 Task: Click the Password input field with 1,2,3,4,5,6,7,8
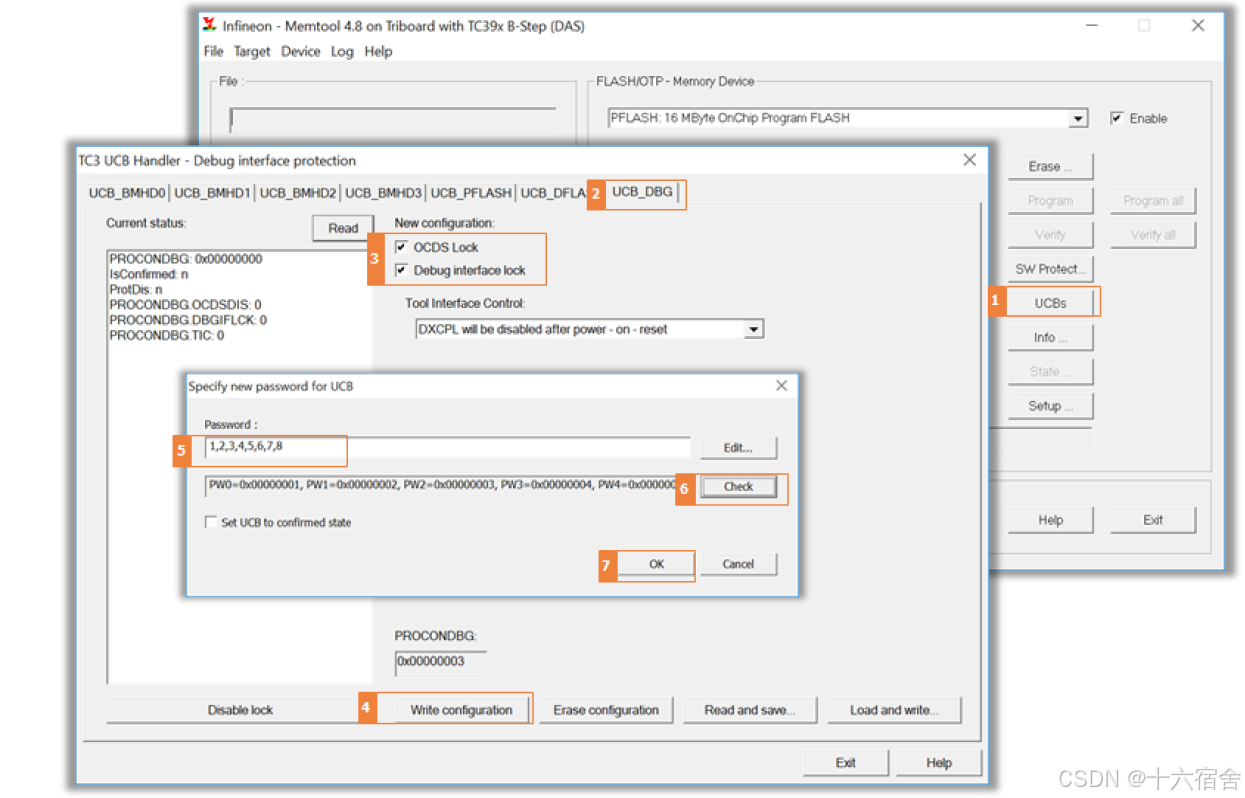[447, 447]
